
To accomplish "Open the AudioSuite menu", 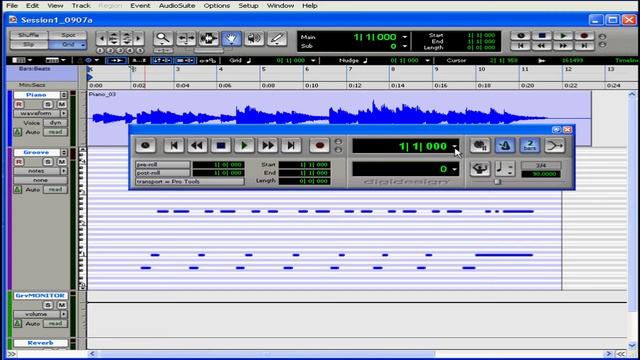I will click(x=177, y=6).
